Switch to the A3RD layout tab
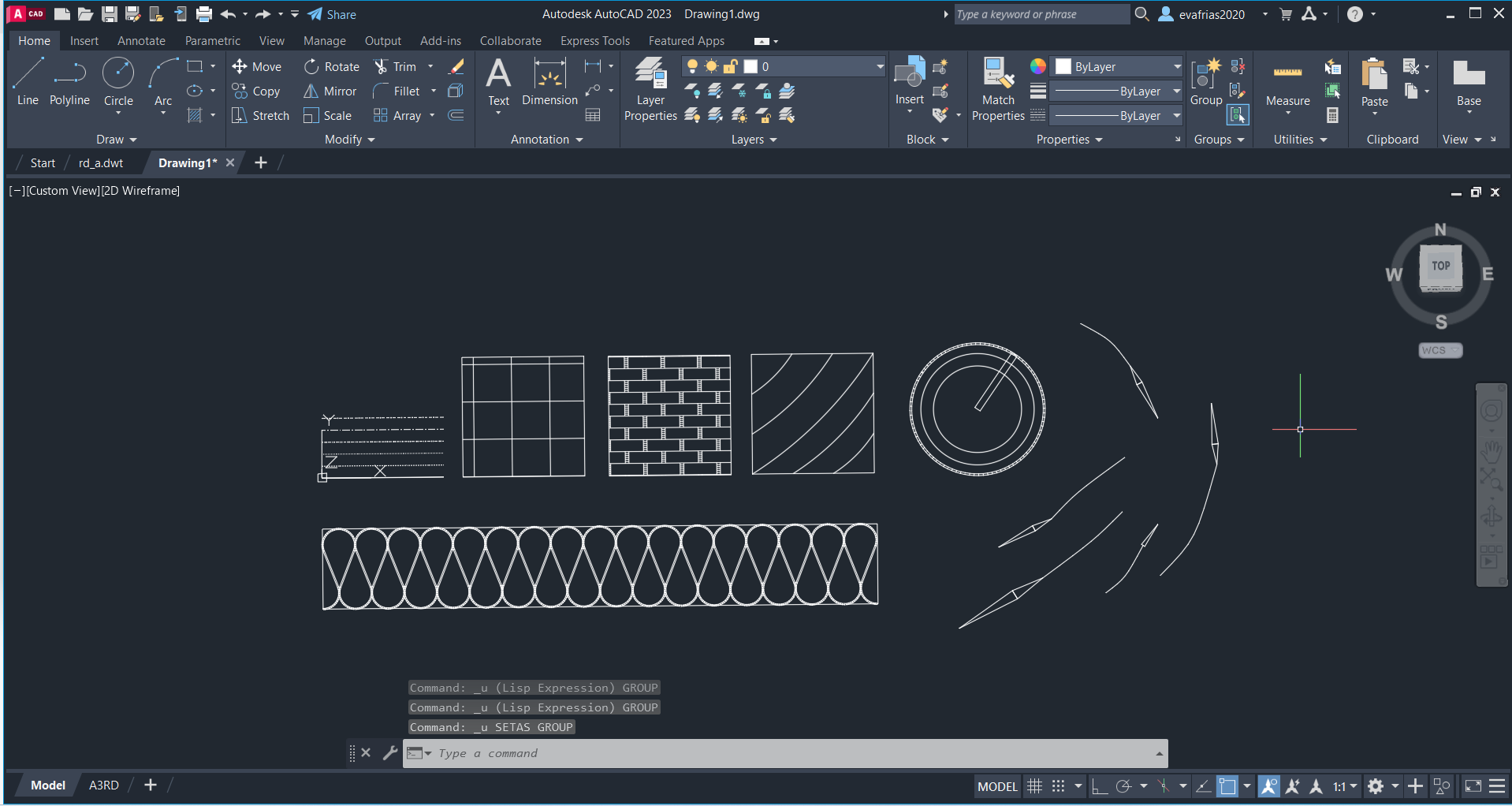This screenshot has width=1512, height=806. (x=103, y=785)
